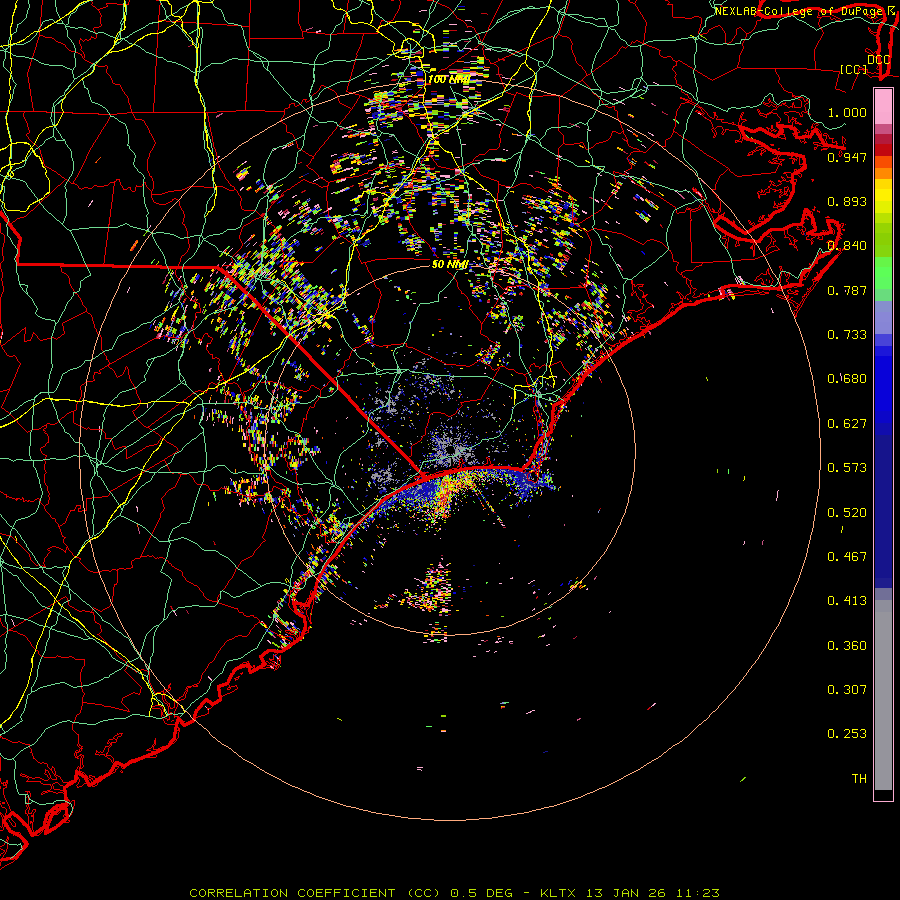Select the 0.573 scale value
The image size is (900, 900).
tap(847, 468)
